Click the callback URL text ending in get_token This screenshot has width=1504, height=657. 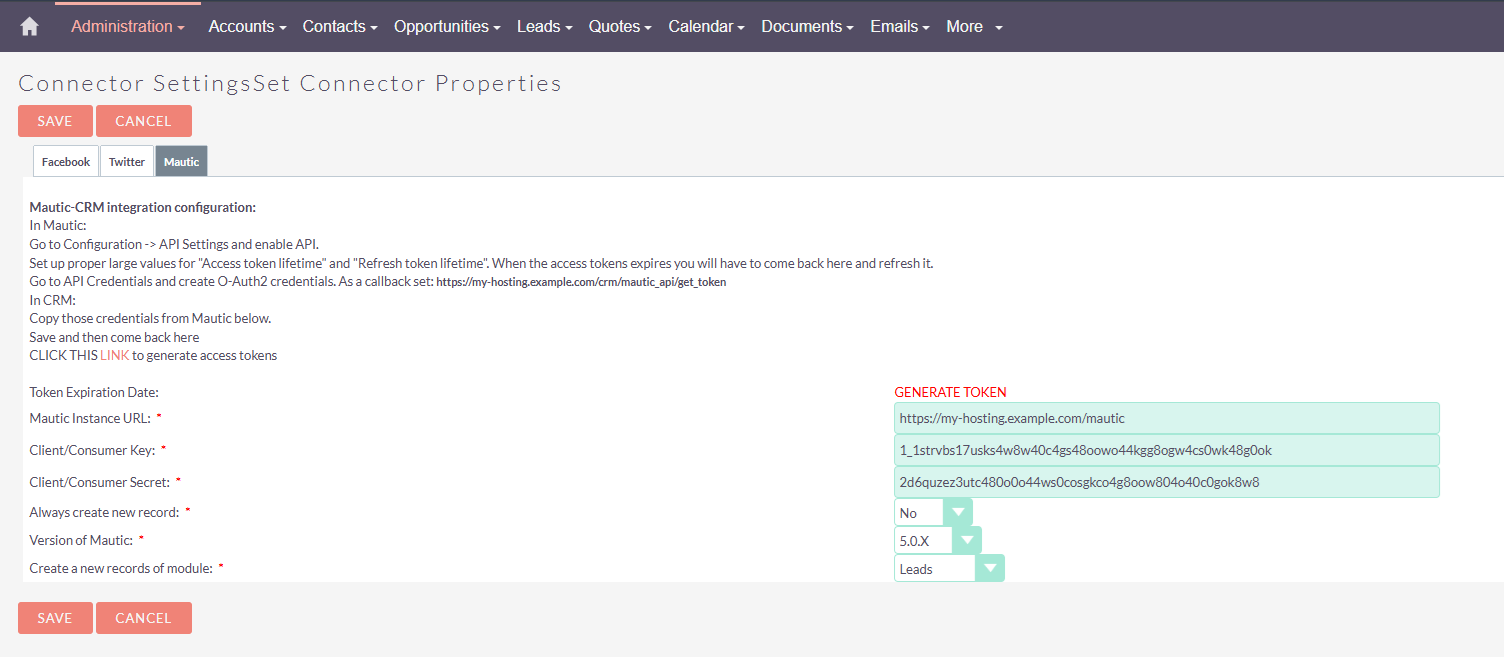click(581, 283)
